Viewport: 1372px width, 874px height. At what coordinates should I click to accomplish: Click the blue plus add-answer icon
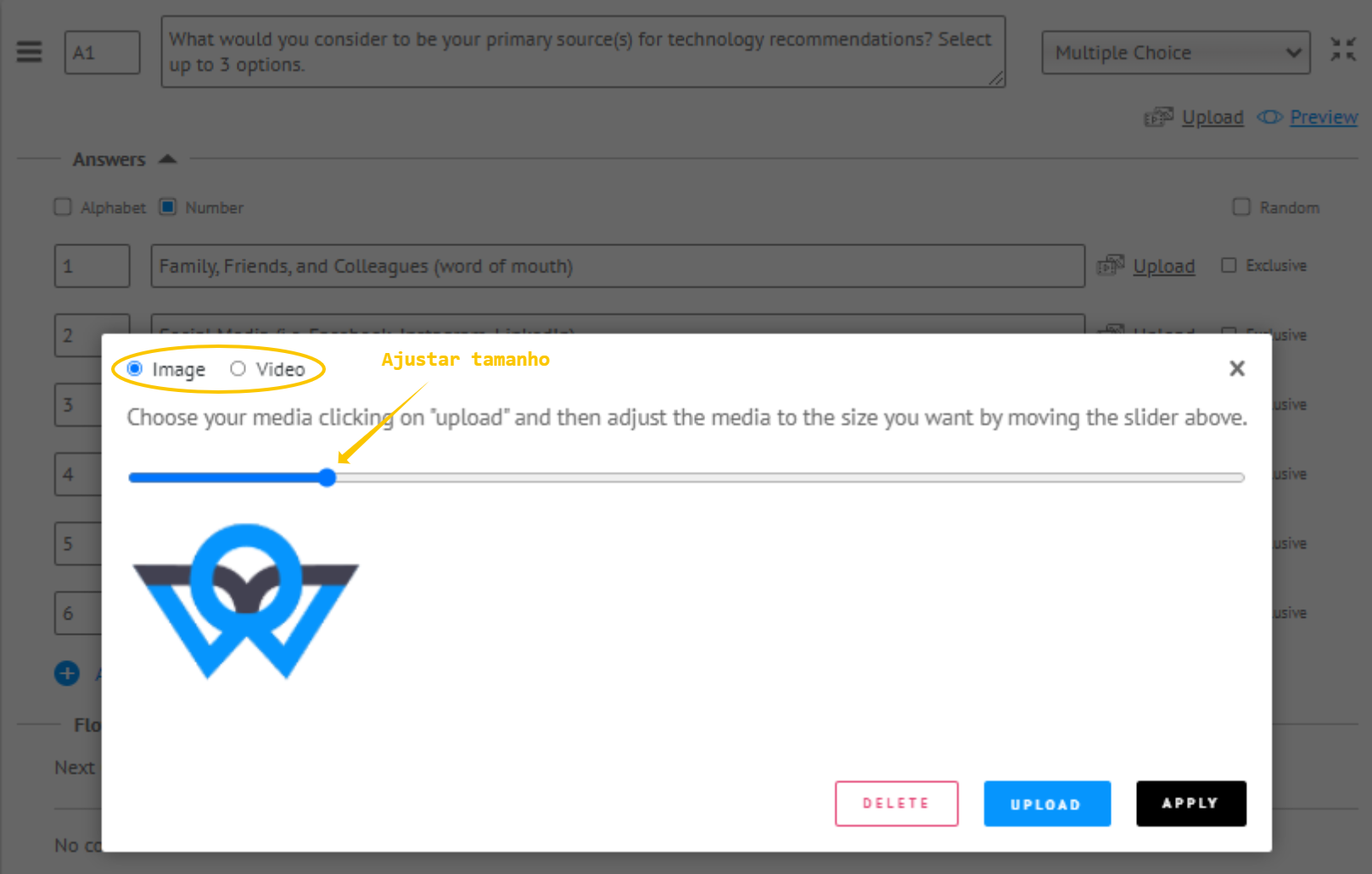click(67, 673)
